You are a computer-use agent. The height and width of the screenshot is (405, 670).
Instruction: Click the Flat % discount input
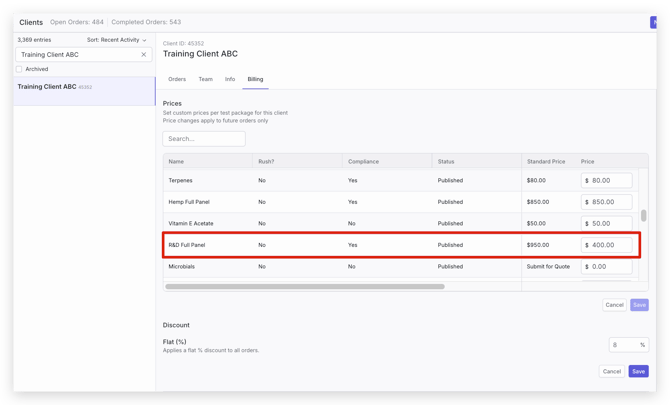pyautogui.click(x=624, y=345)
